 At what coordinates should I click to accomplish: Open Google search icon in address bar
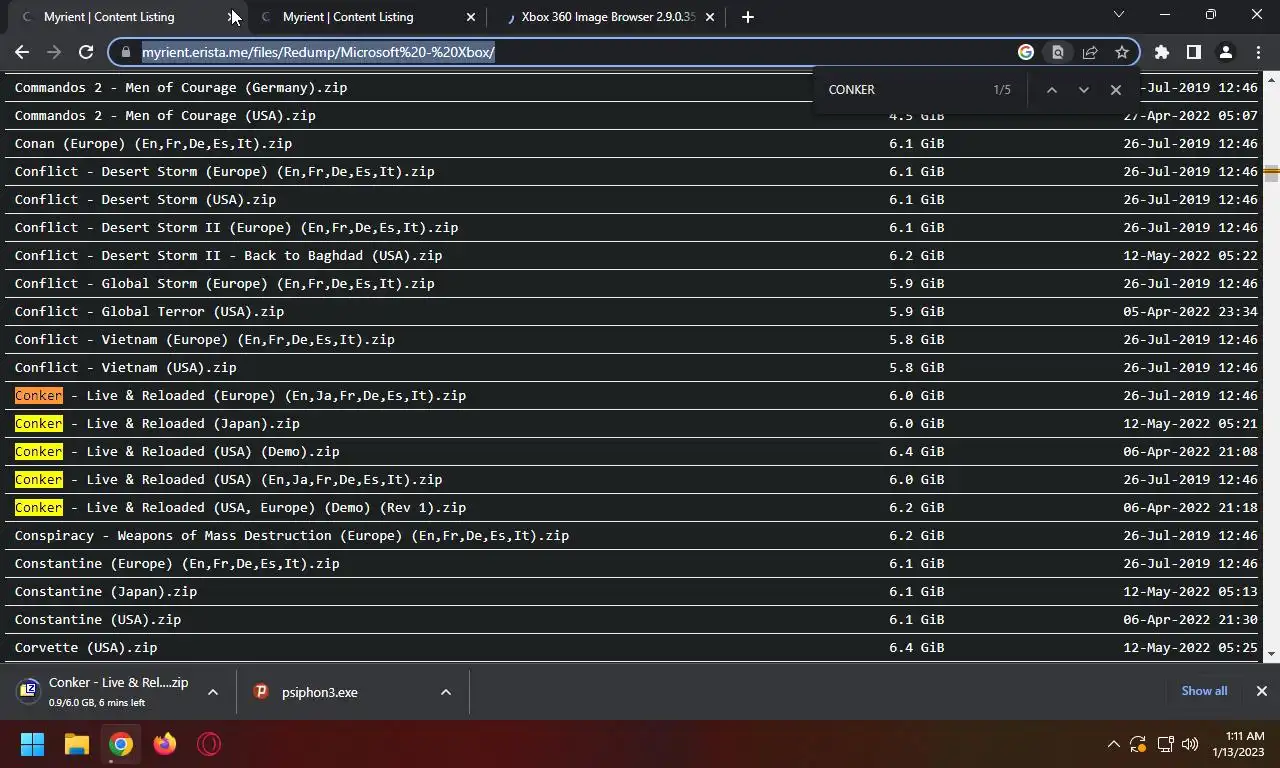1026,52
